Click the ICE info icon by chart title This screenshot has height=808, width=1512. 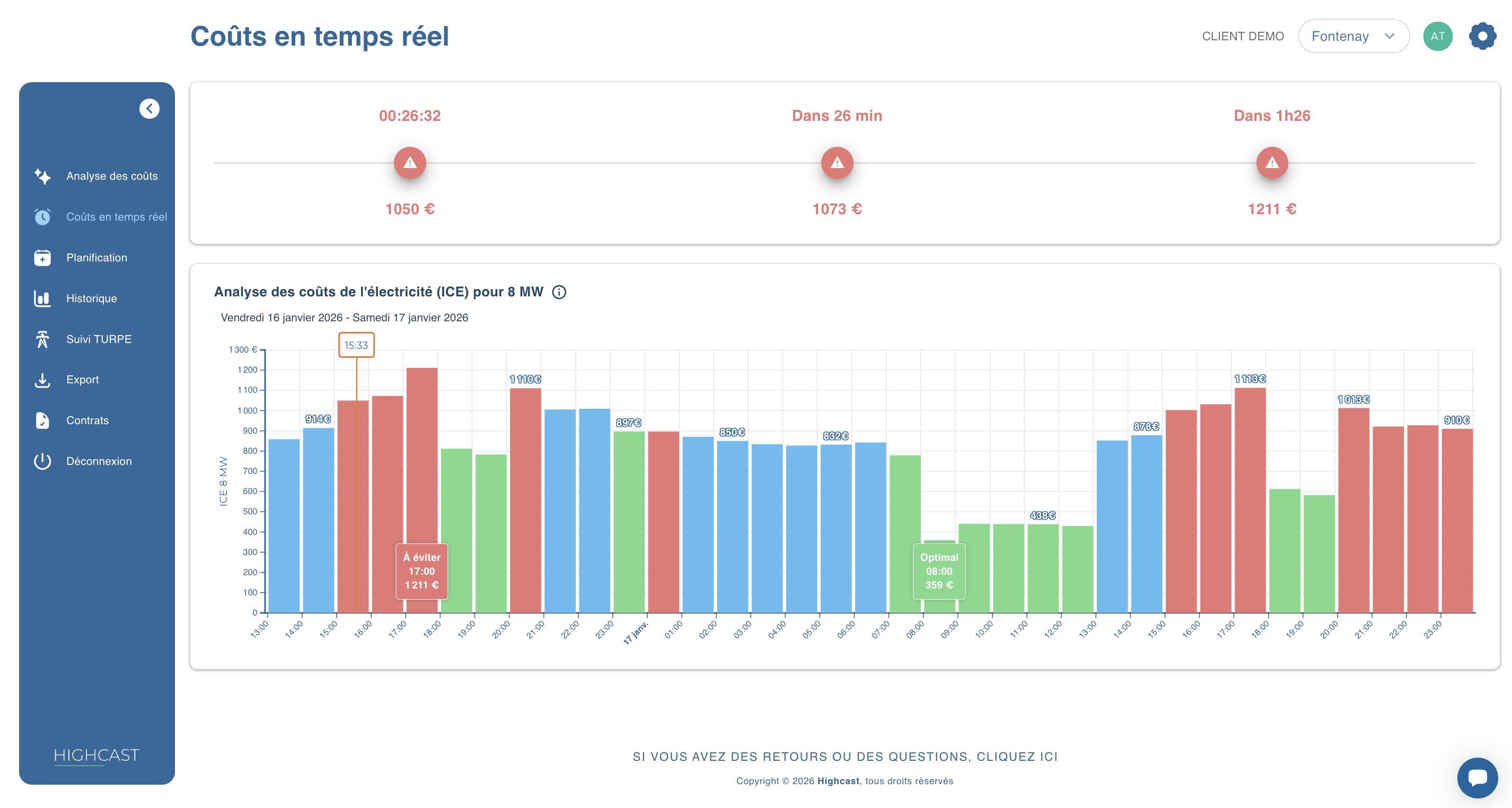click(x=559, y=292)
